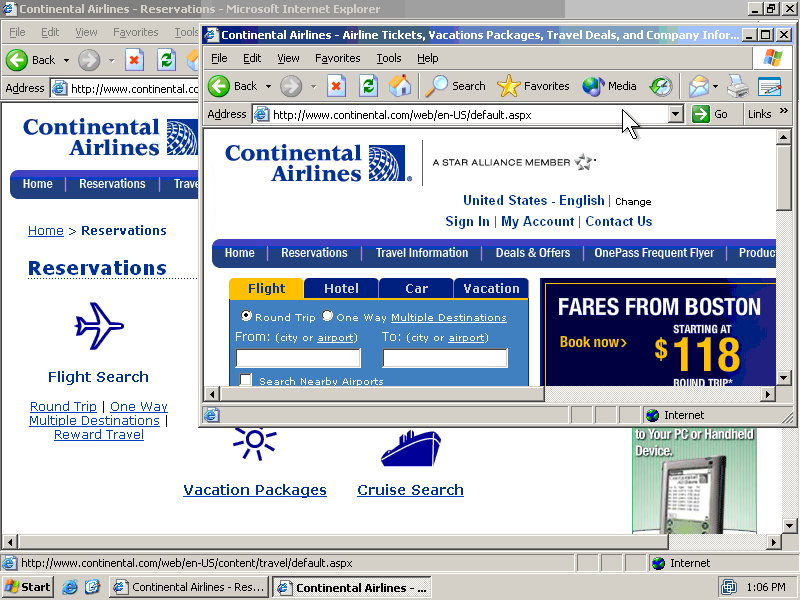
Task: Open Back history dropdown in rear window
Action: click(66, 60)
